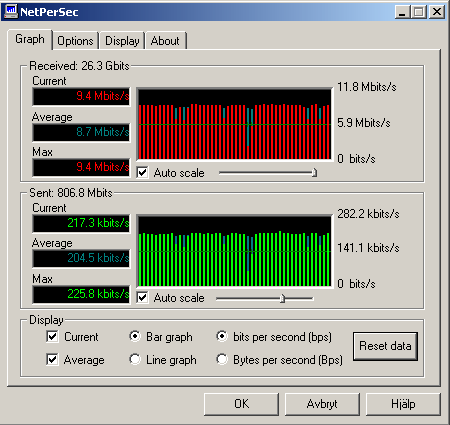Choose Bytes per second (Bps) option
This screenshot has width=450, height=425.
(x=222, y=359)
